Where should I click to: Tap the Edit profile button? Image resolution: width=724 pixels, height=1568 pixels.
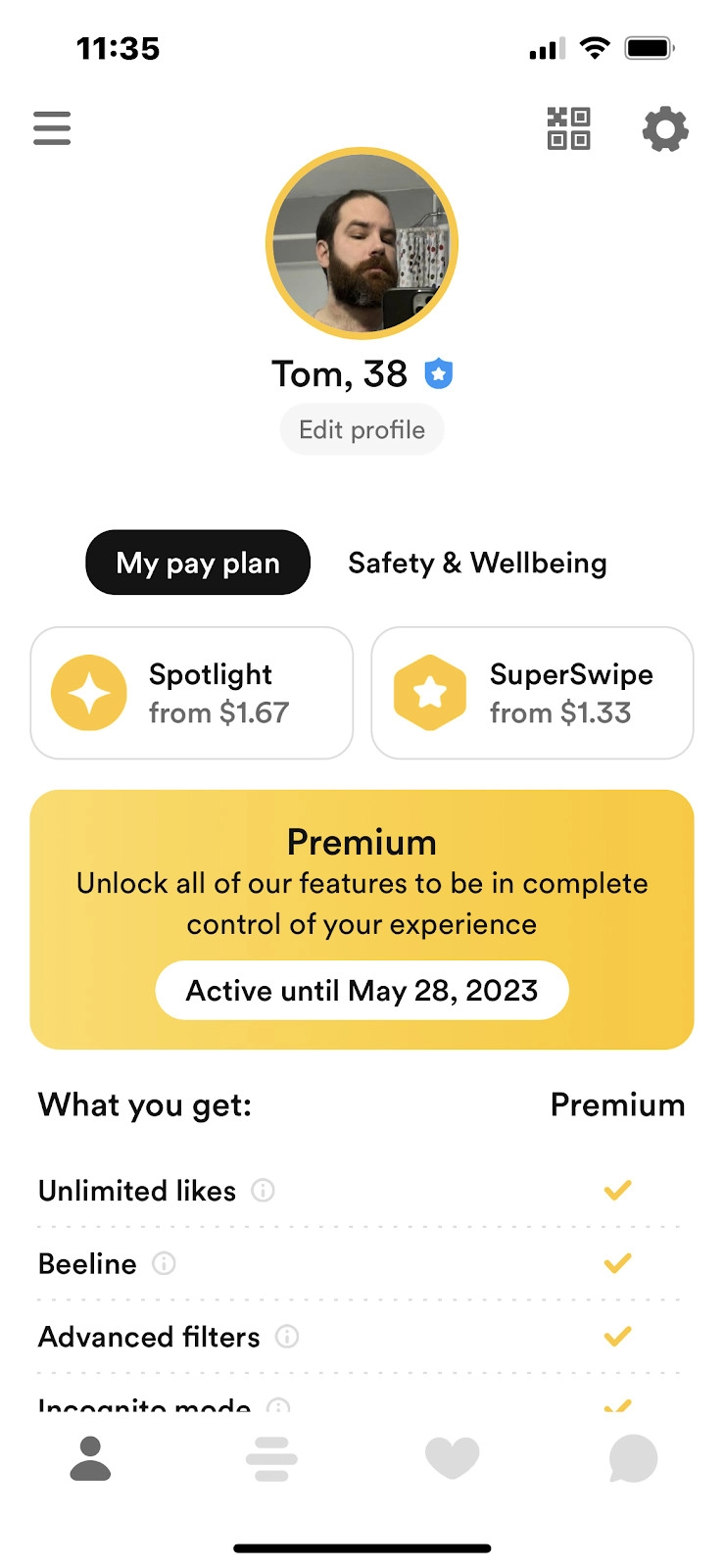click(x=362, y=430)
